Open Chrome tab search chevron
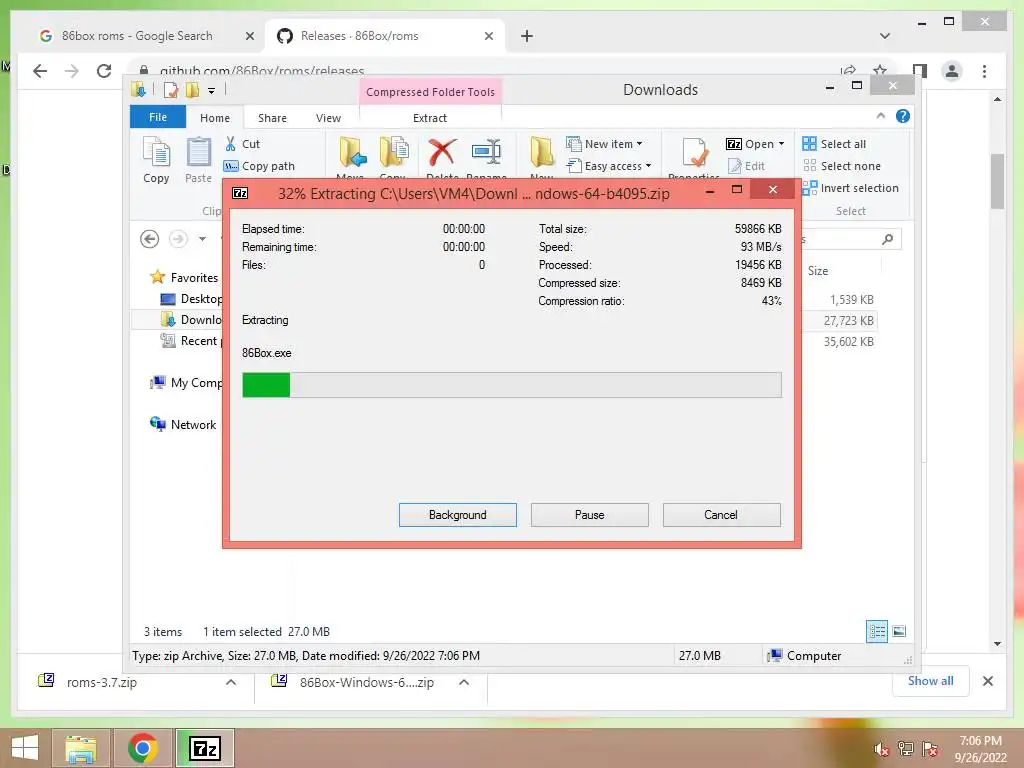This screenshot has width=1024, height=768. tap(884, 36)
